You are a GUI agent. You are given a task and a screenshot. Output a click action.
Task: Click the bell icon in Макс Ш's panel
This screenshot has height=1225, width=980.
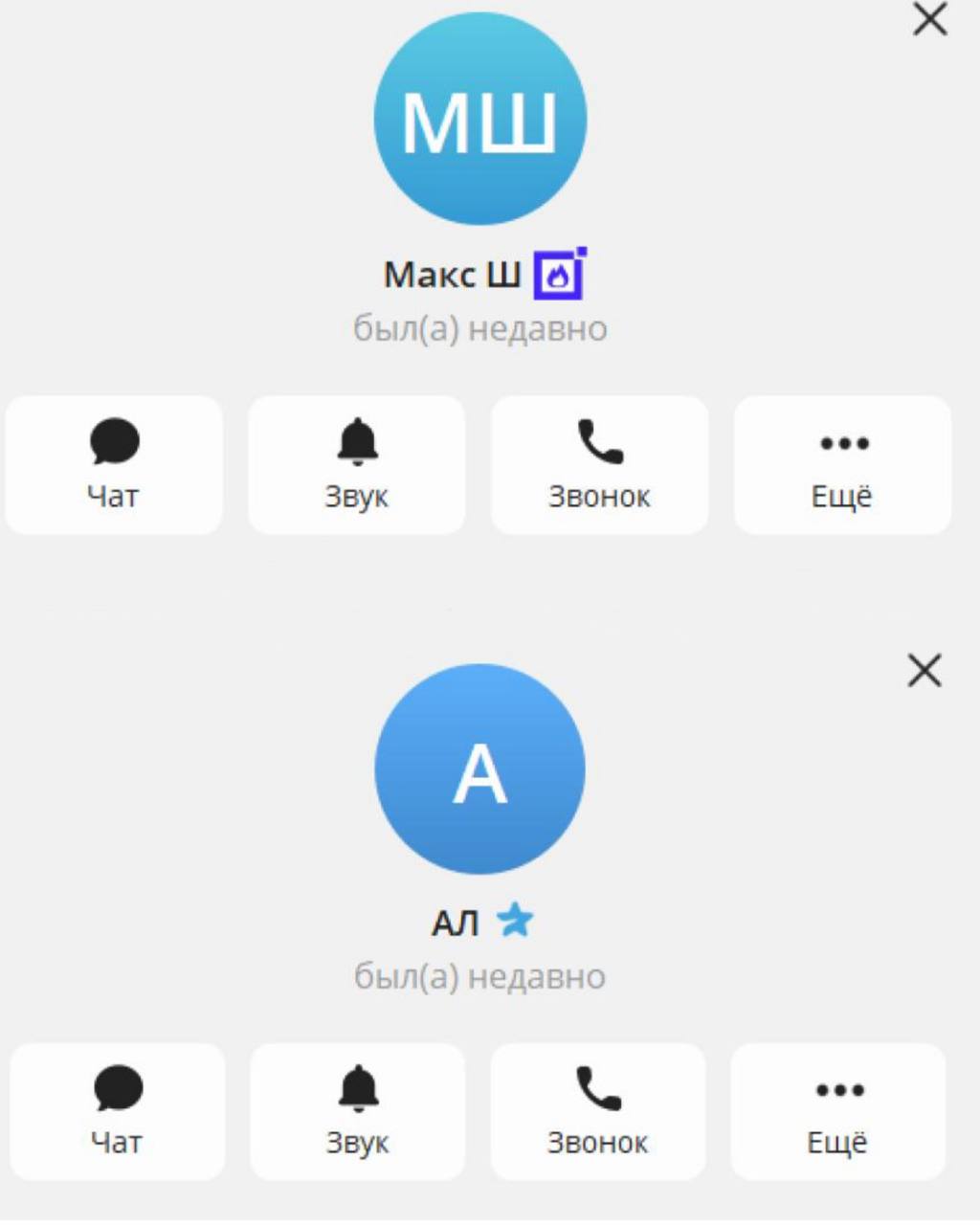click(358, 441)
